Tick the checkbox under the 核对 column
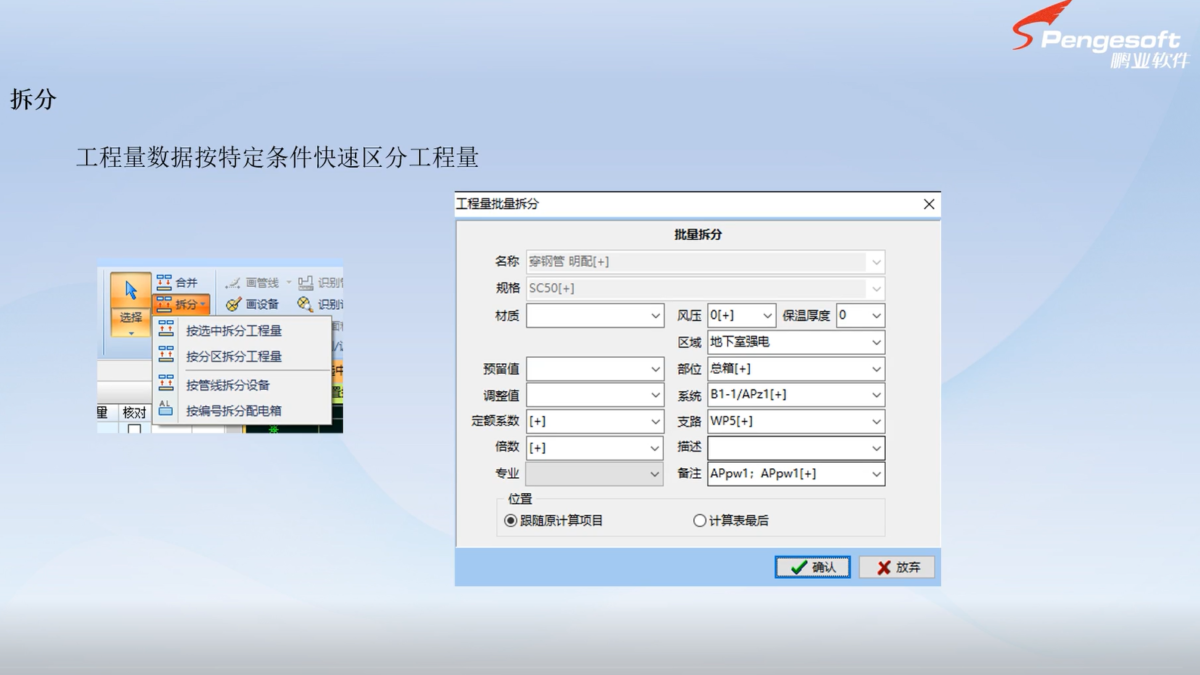This screenshot has height=675, width=1200. [133, 429]
